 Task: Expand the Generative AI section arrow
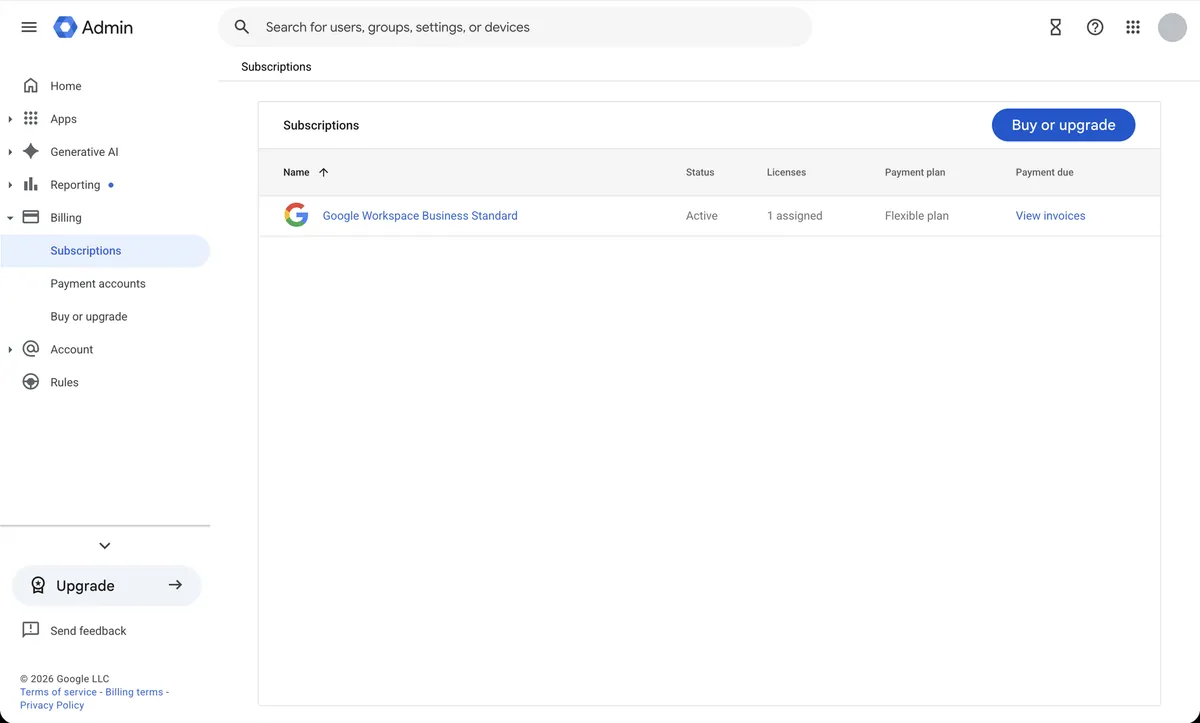click(x=10, y=152)
